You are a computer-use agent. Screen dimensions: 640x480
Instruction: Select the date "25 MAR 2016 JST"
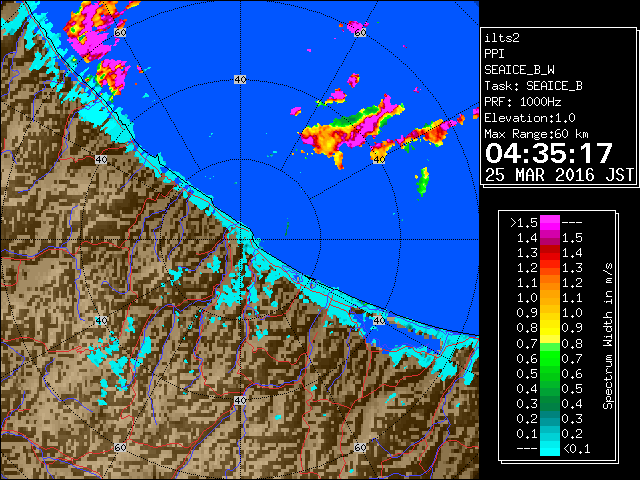[560, 175]
